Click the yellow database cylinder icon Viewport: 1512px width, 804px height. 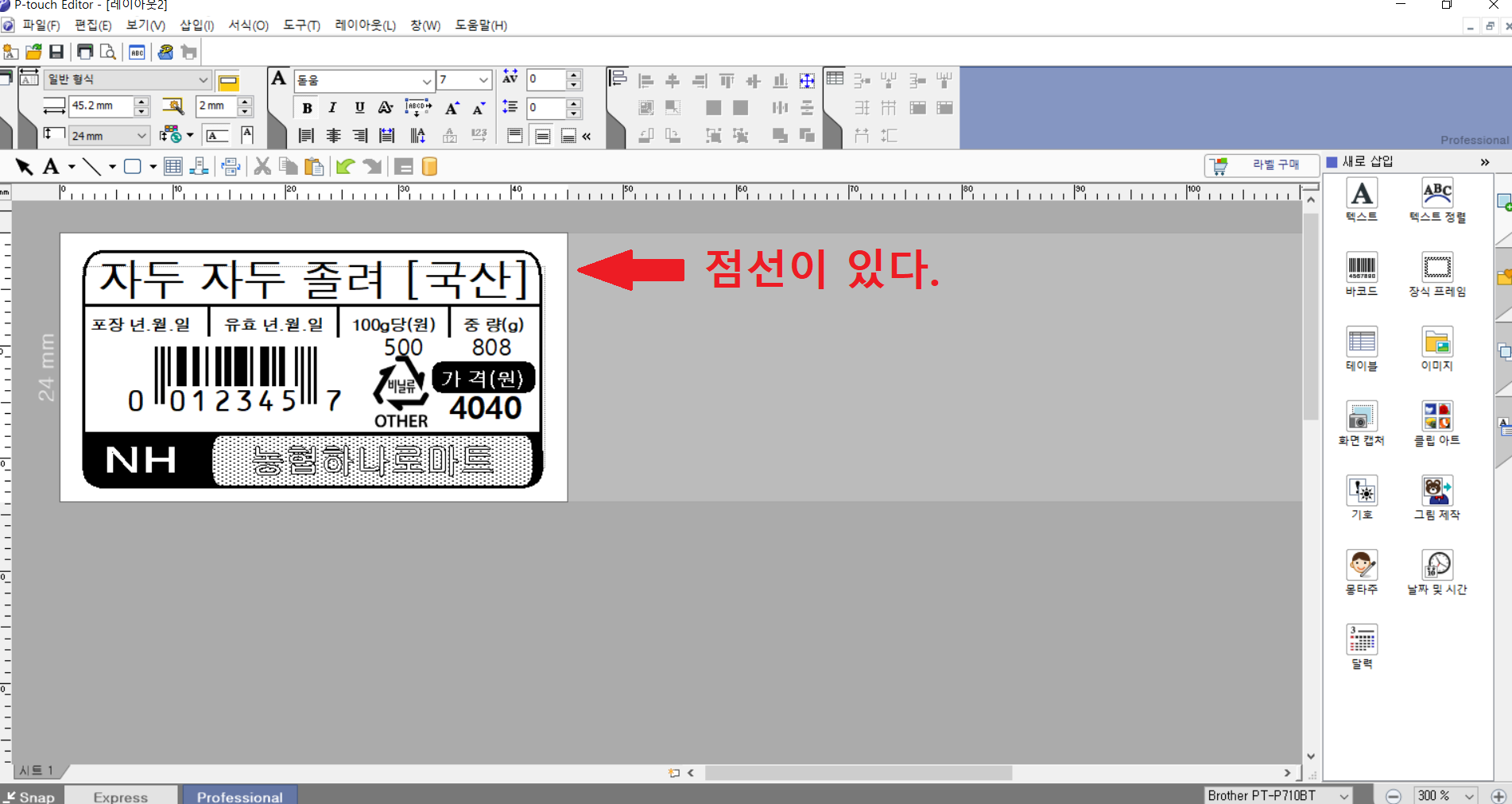tap(429, 166)
